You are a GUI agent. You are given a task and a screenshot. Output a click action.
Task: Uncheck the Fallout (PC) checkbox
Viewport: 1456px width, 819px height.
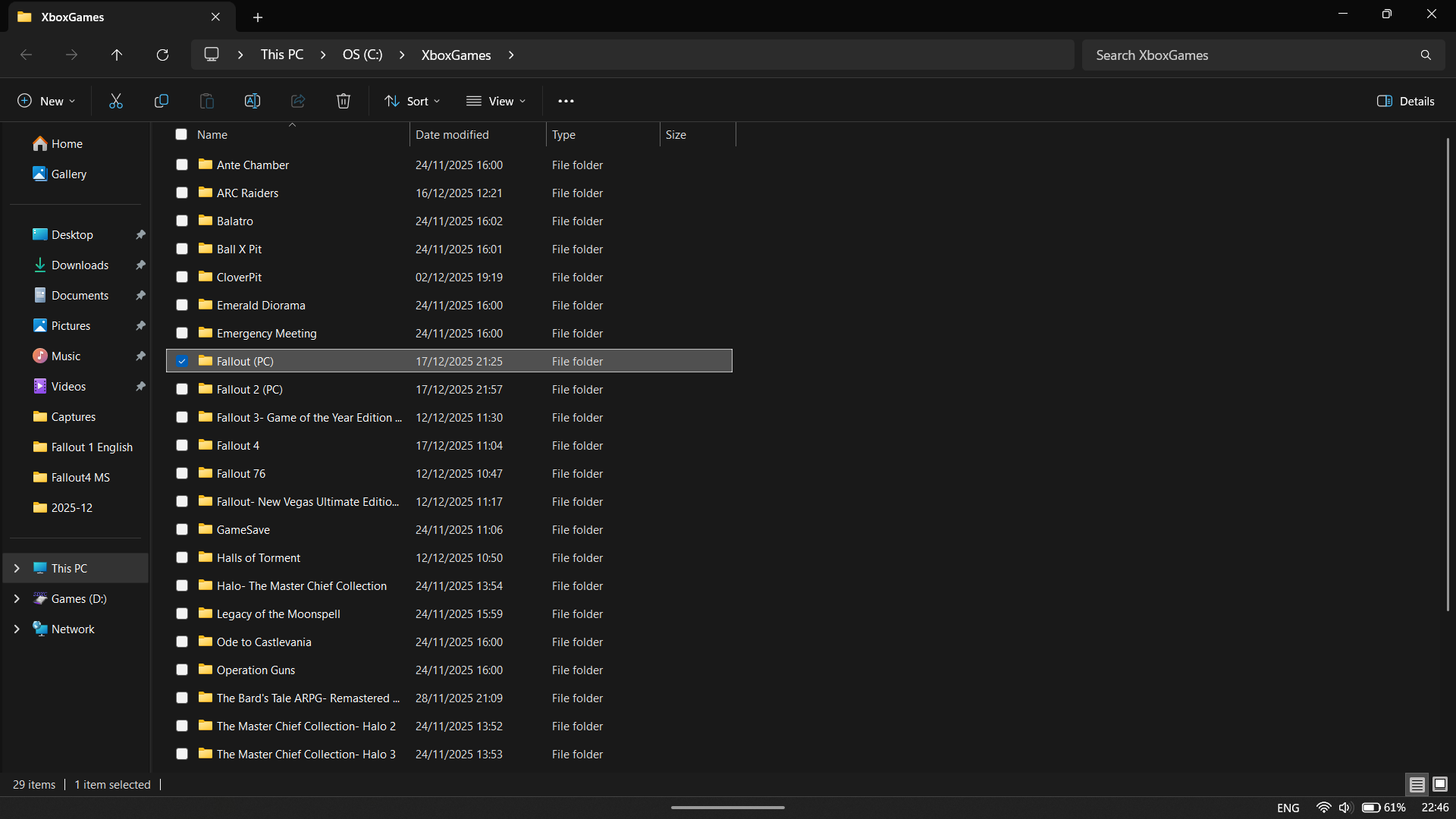[x=181, y=361]
